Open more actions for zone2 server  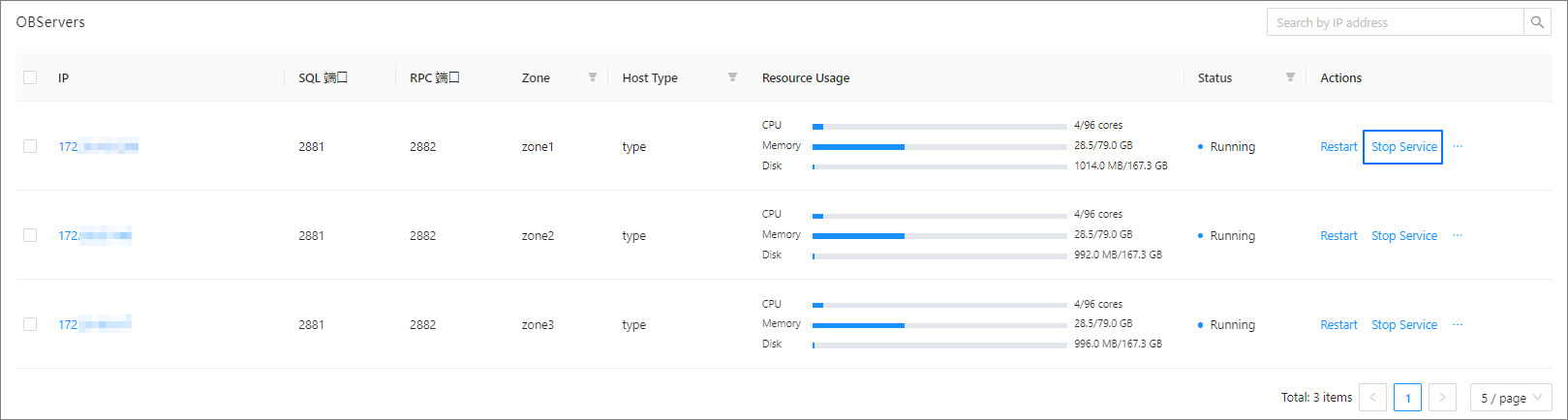(1458, 236)
